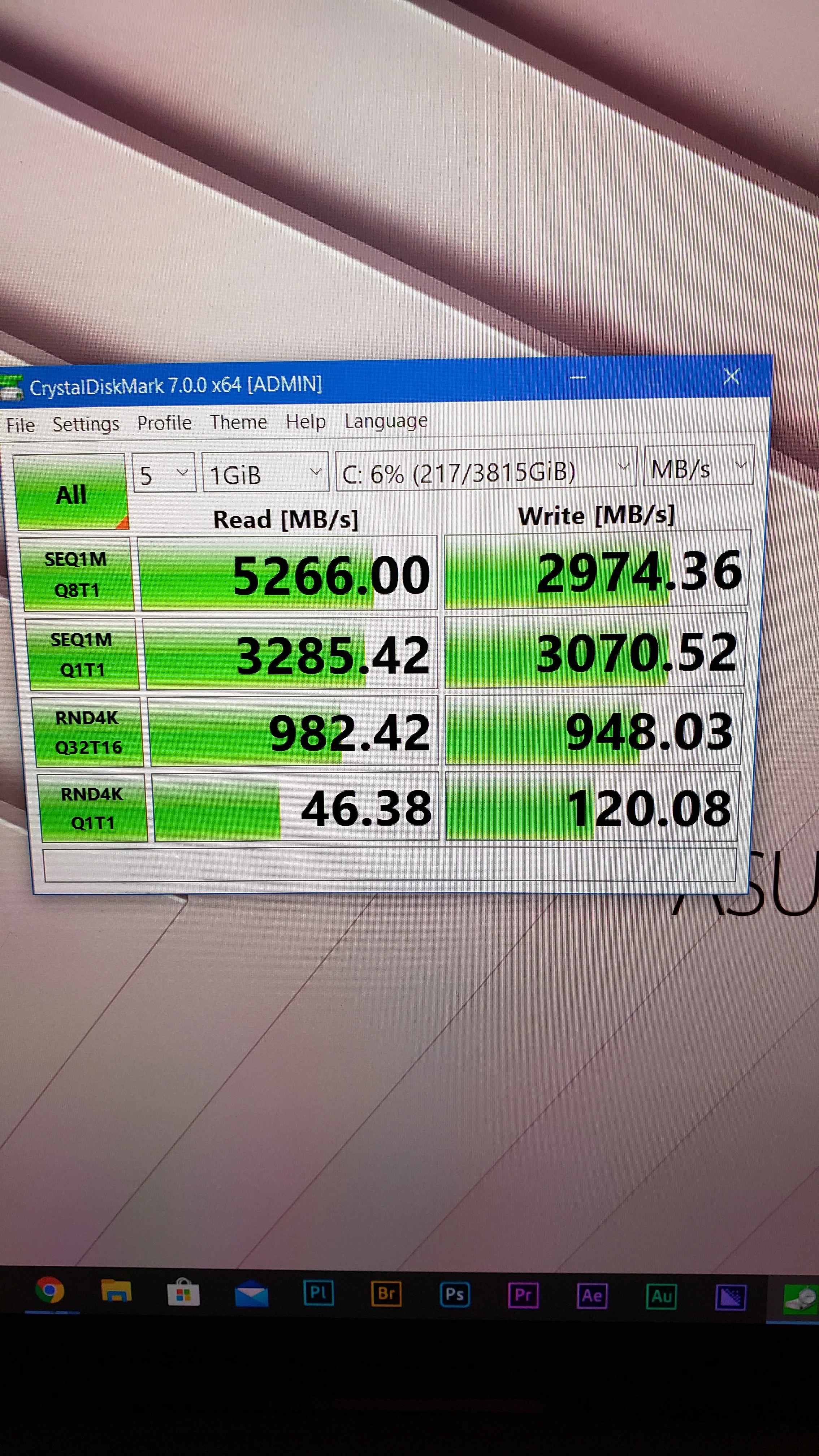The width and height of the screenshot is (819, 1456).
Task: Open the Profile menu
Action: click(x=164, y=423)
